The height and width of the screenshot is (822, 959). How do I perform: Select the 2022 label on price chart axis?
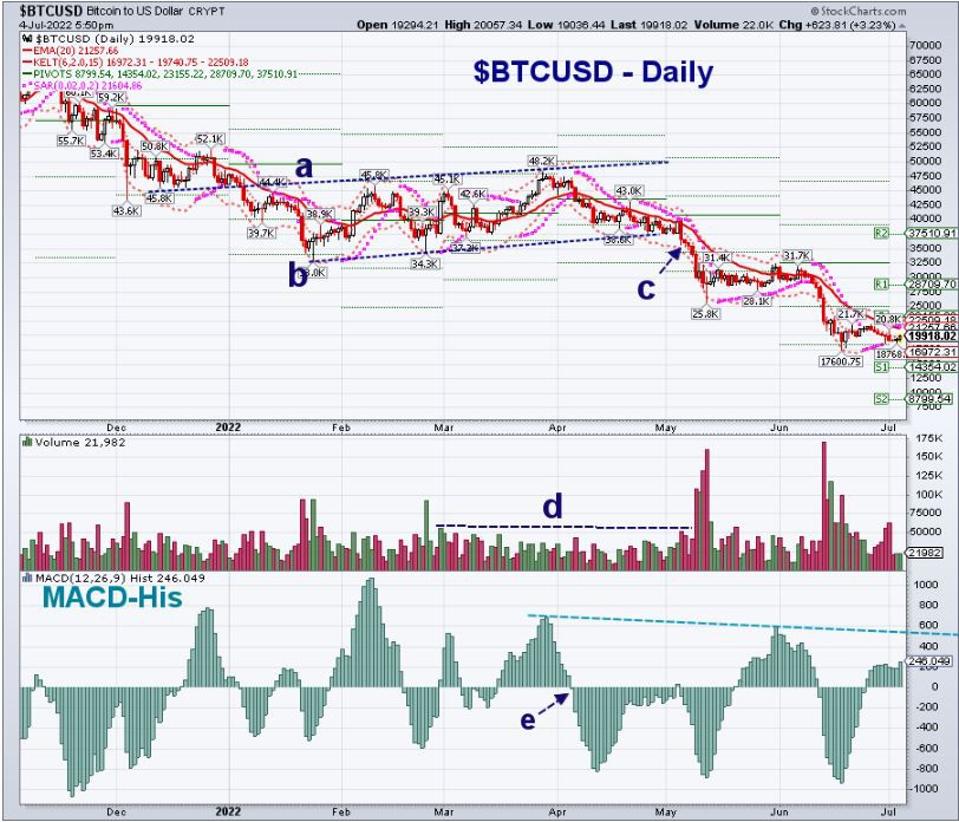pyautogui.click(x=230, y=425)
